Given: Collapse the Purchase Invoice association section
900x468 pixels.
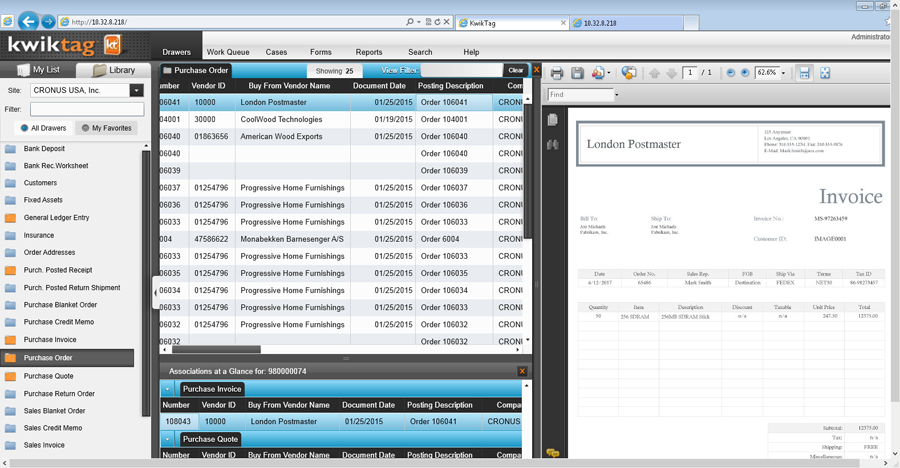Looking at the screenshot, I should coord(168,389).
